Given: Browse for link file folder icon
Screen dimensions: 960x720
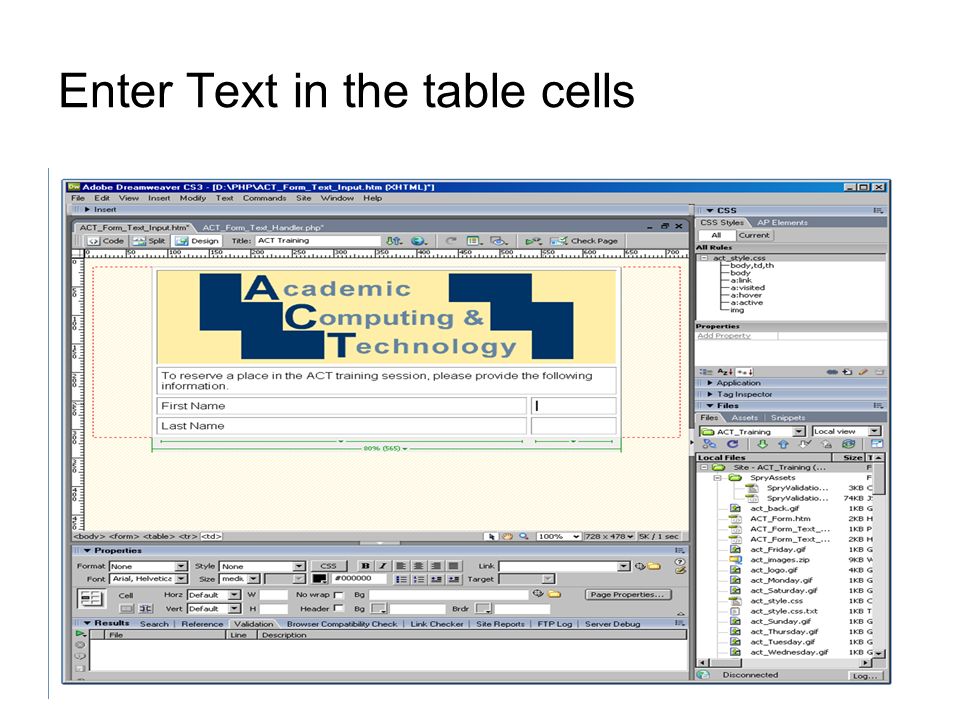Looking at the screenshot, I should click(x=654, y=566).
